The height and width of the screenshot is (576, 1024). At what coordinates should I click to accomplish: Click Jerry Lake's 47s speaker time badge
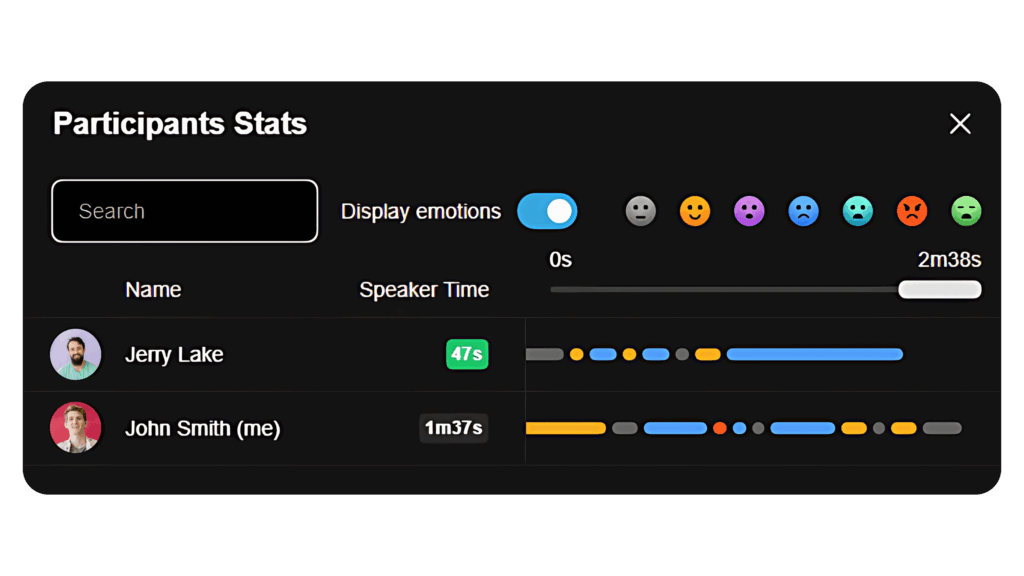click(467, 354)
